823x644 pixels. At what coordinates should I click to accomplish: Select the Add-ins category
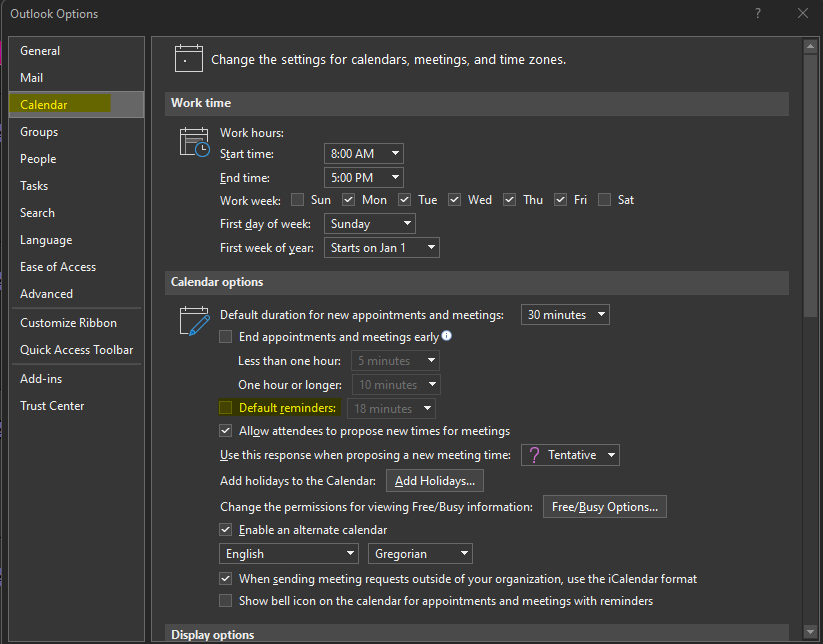pos(77,378)
